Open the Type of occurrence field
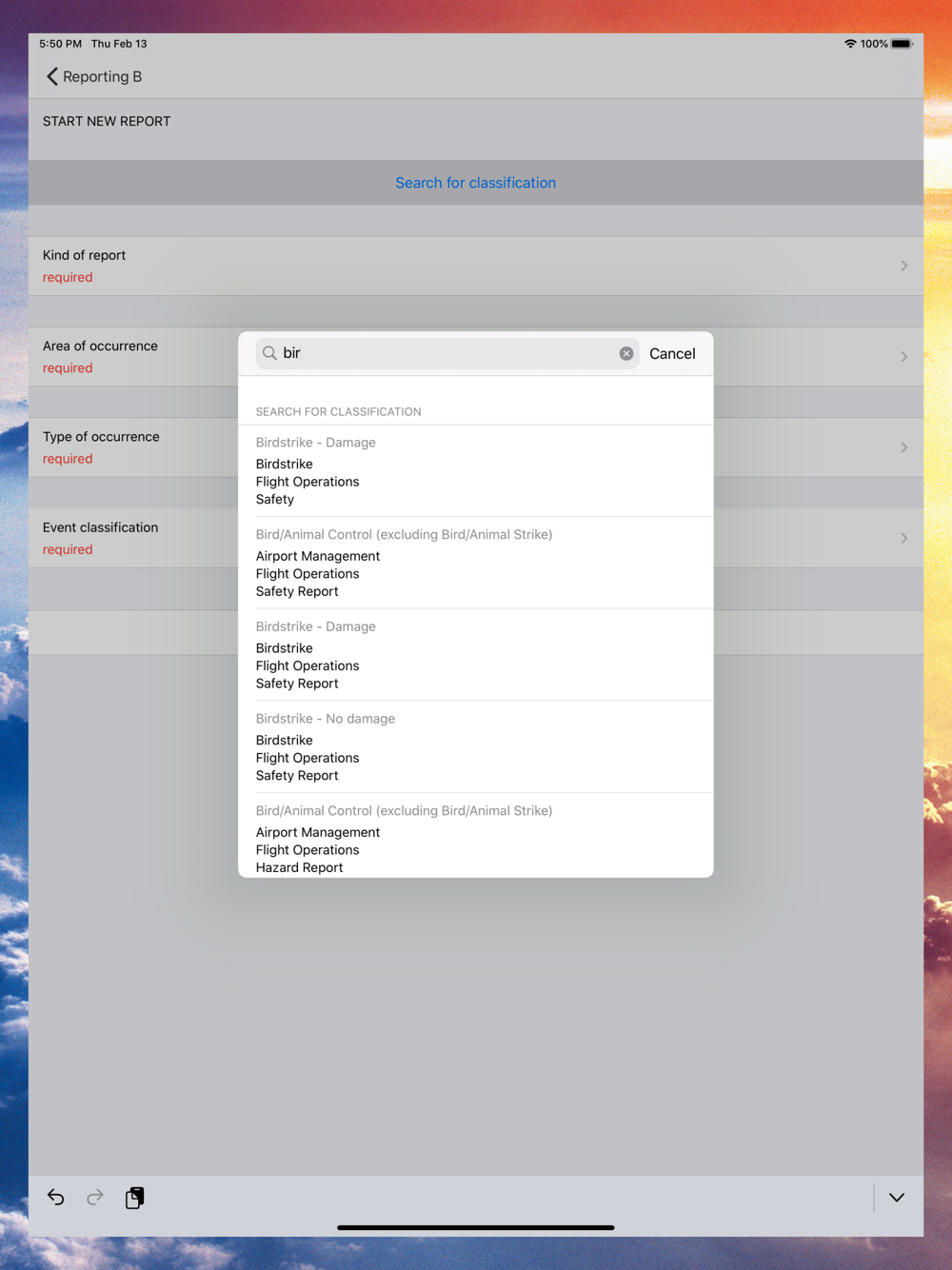 476,447
